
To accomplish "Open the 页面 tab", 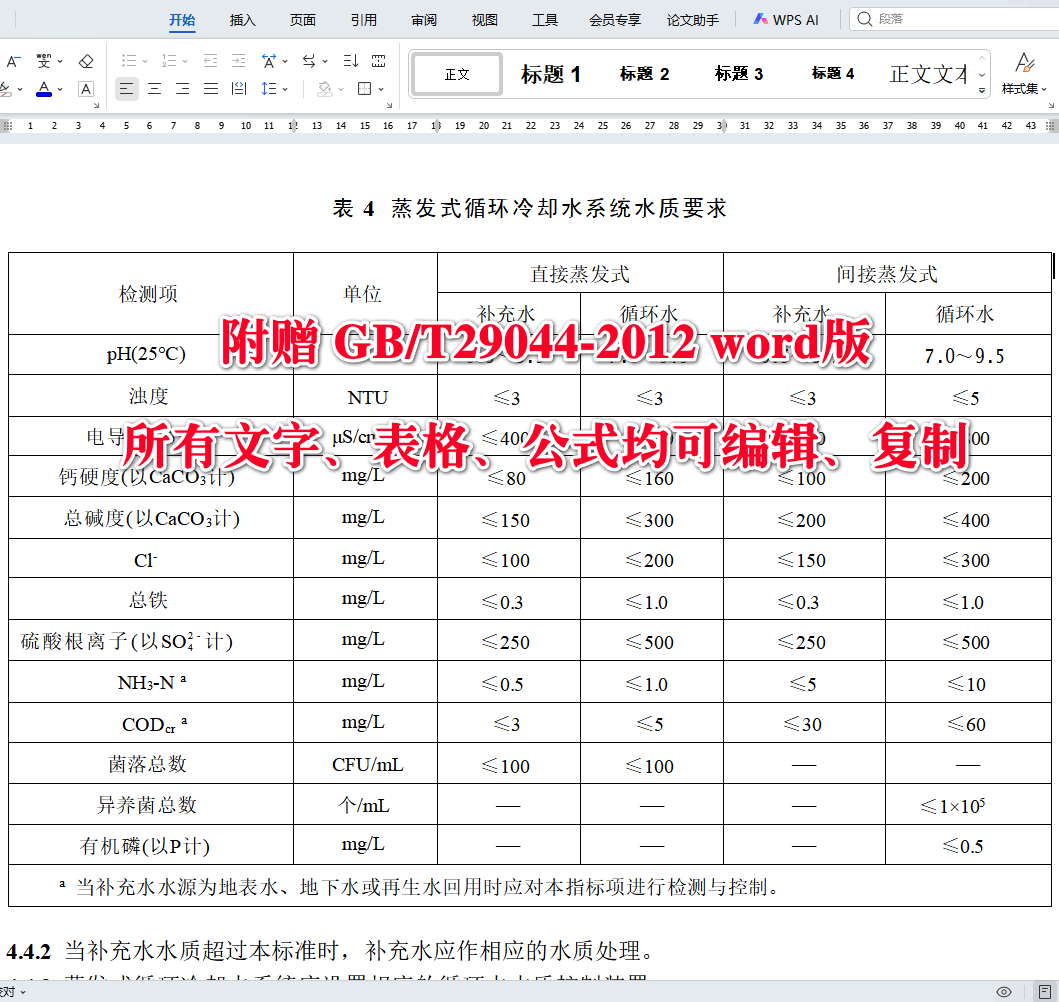I will 303,20.
